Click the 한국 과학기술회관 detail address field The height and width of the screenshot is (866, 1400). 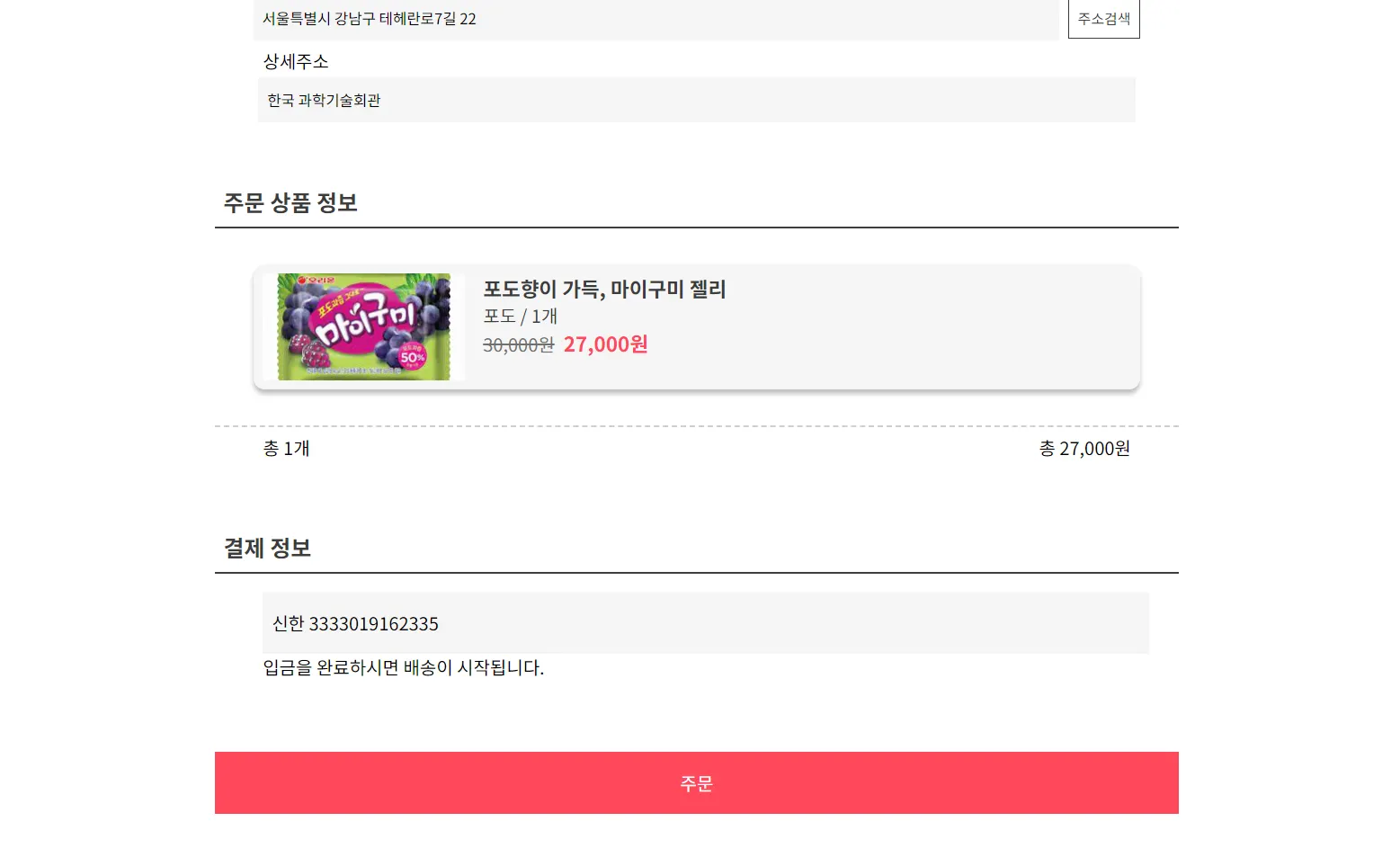point(696,100)
